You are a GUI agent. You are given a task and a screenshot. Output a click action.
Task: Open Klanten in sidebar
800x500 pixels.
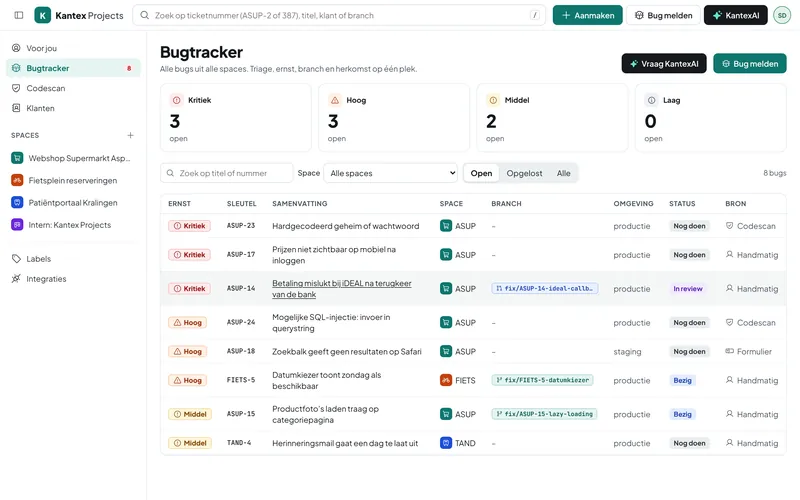(x=73, y=108)
